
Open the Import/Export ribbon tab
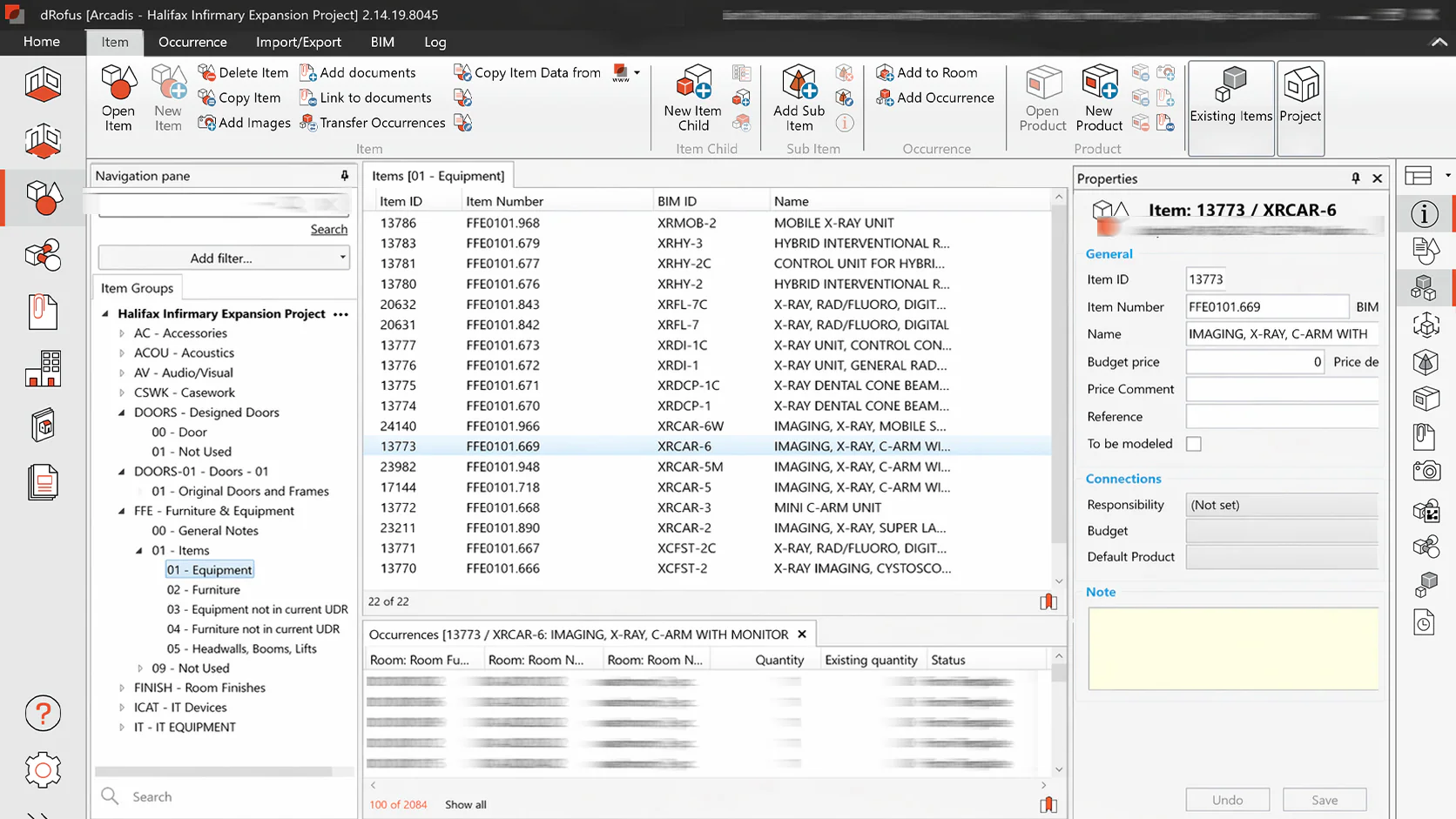[x=298, y=42]
